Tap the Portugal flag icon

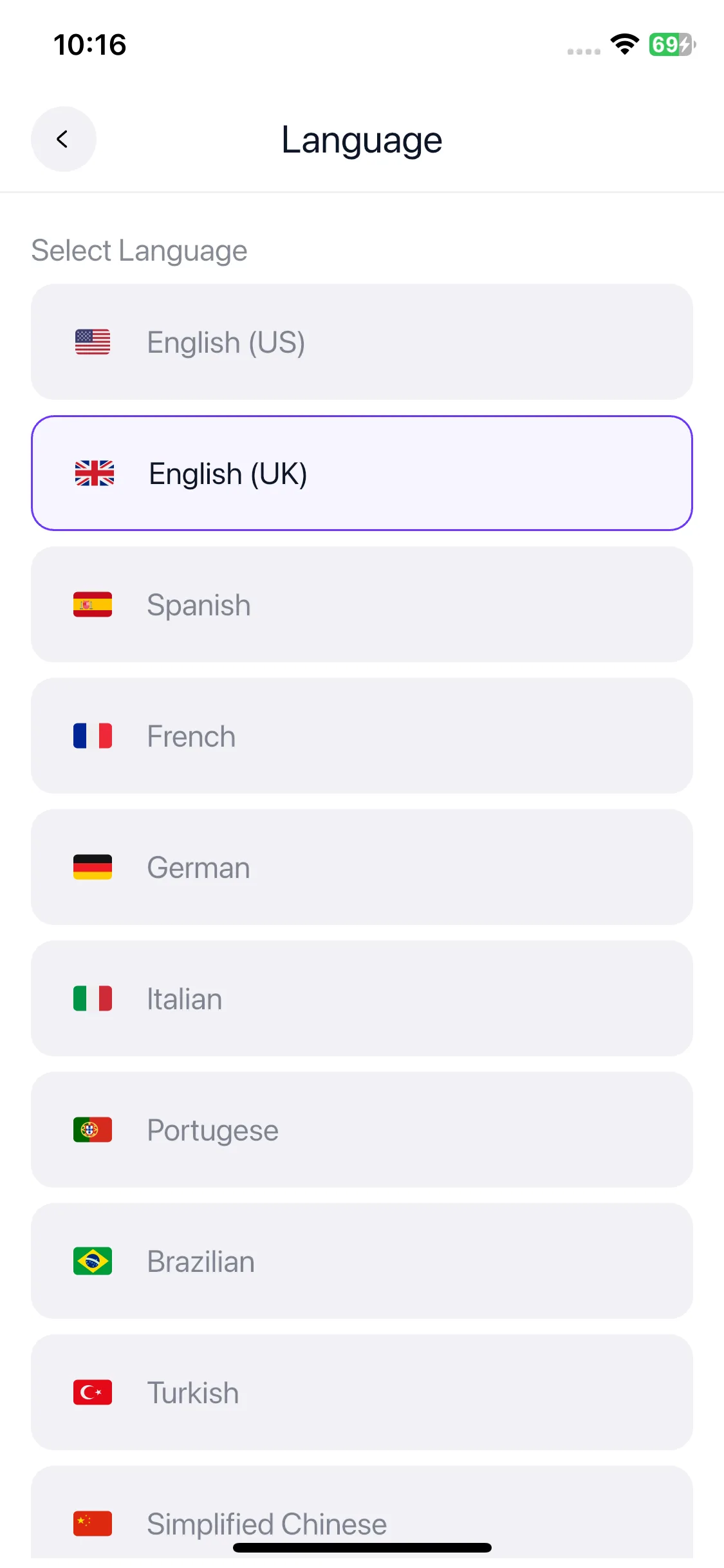click(93, 1130)
